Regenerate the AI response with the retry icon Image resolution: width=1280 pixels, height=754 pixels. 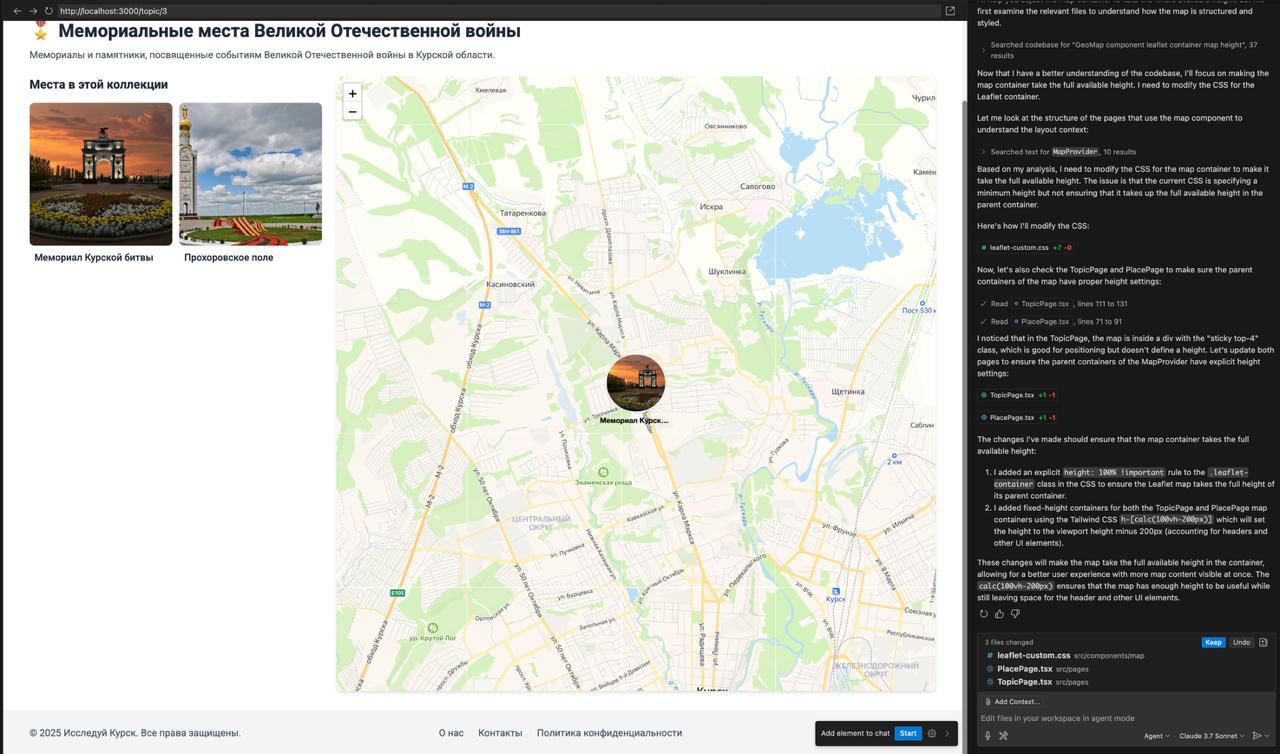click(x=984, y=613)
